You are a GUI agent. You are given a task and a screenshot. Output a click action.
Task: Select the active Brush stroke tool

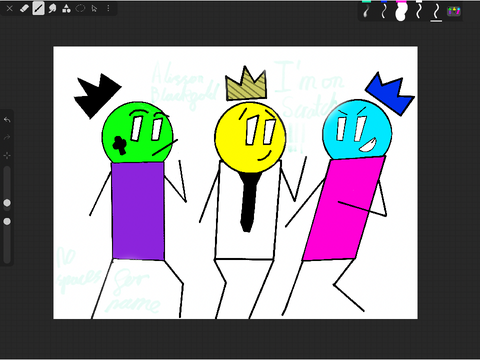click(x=38, y=8)
